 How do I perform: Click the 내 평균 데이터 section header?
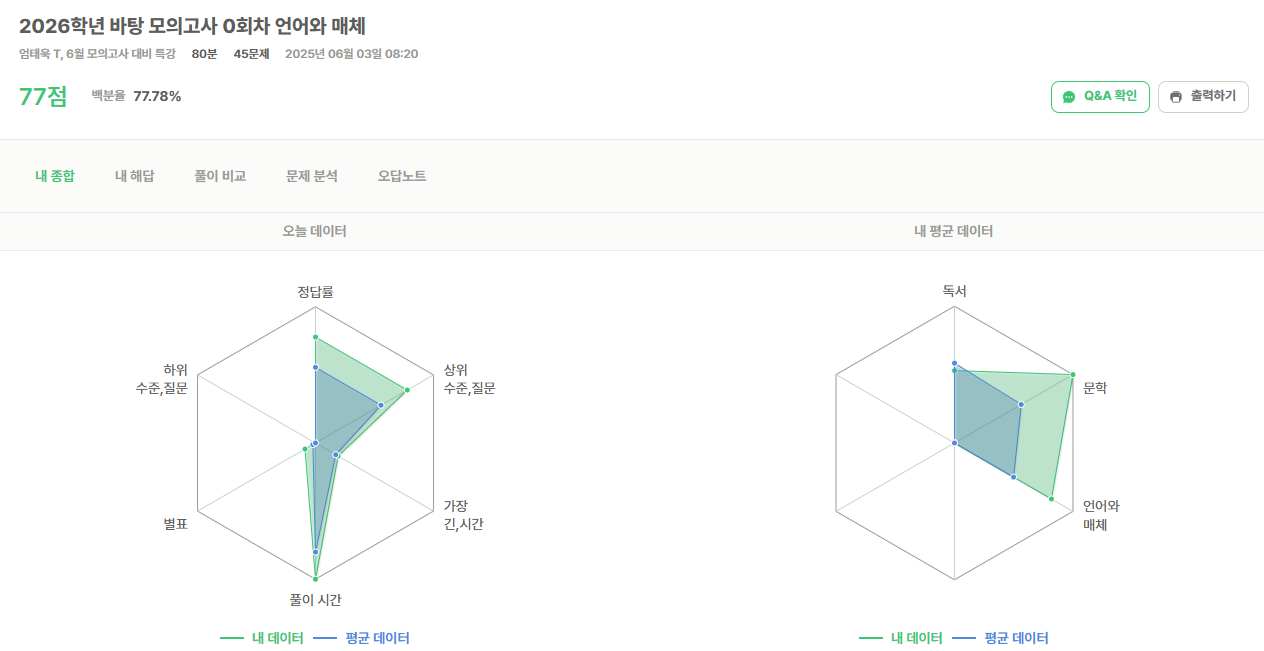point(953,231)
